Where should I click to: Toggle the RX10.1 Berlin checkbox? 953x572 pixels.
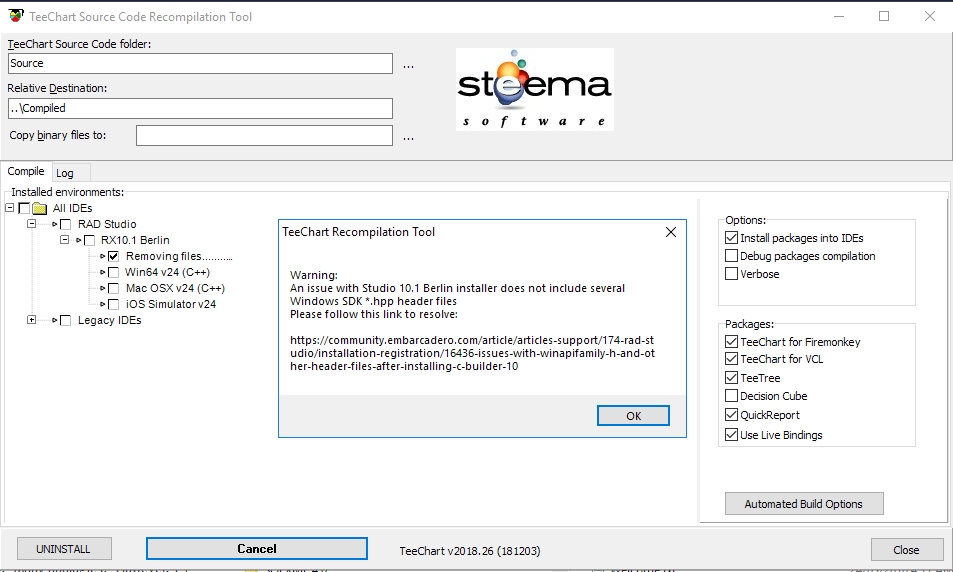(x=89, y=241)
